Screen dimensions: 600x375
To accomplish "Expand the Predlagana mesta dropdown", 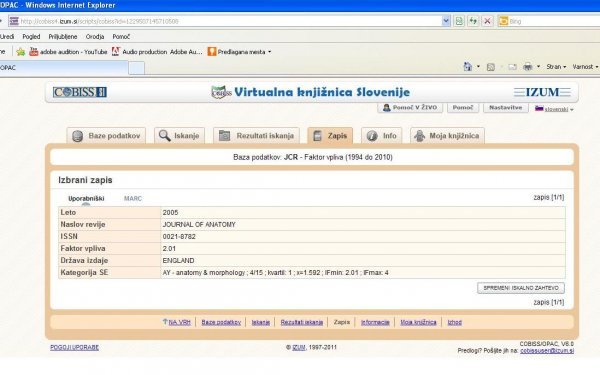I will (x=269, y=52).
